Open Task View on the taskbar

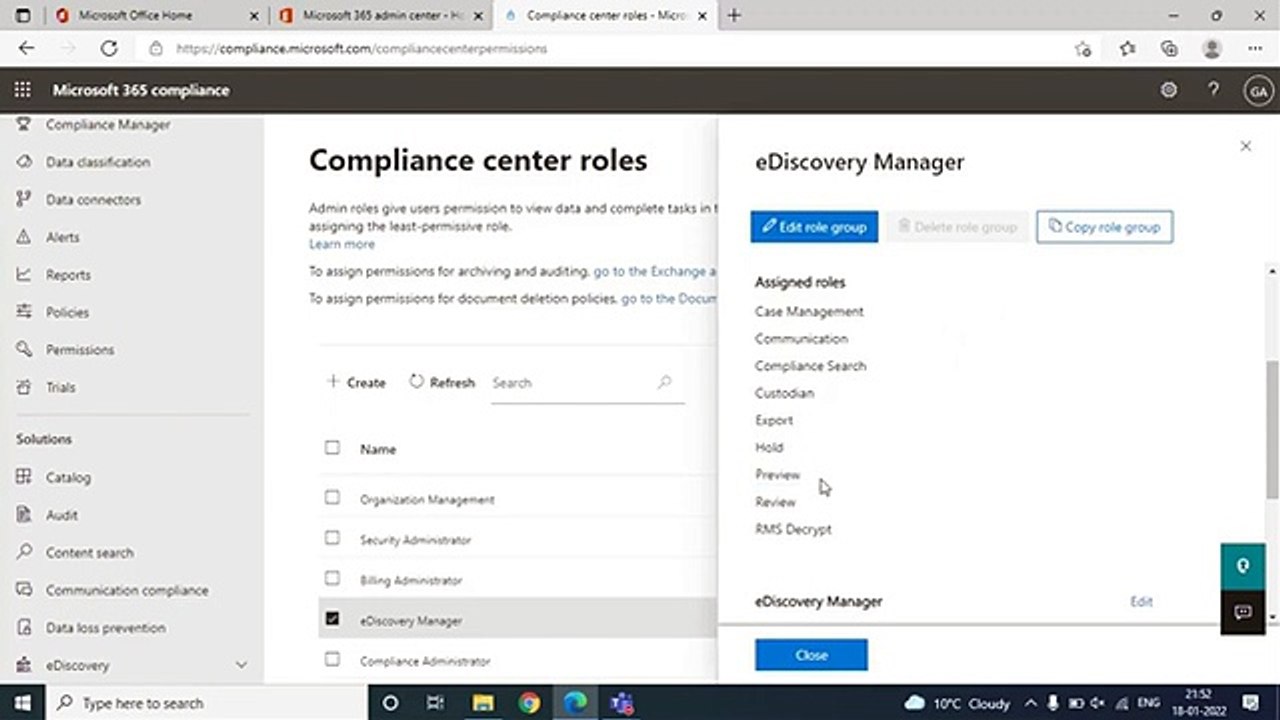click(436, 703)
